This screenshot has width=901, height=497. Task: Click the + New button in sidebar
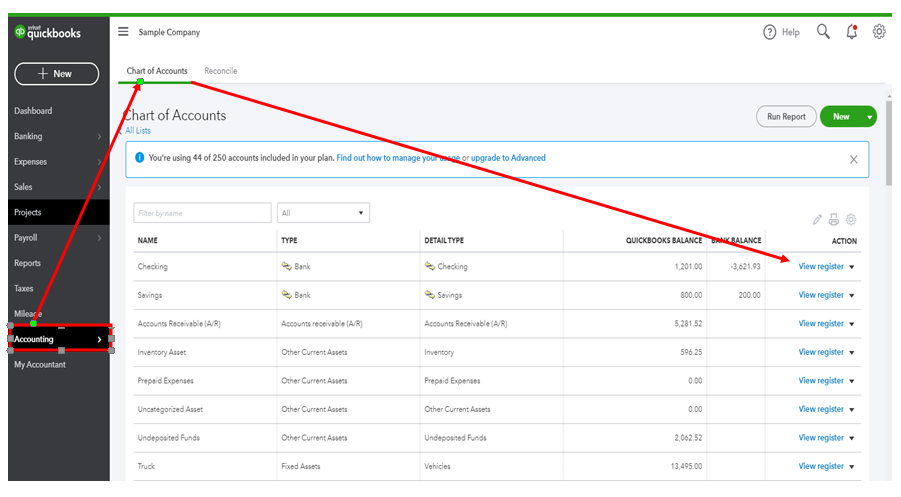pyautogui.click(x=56, y=74)
